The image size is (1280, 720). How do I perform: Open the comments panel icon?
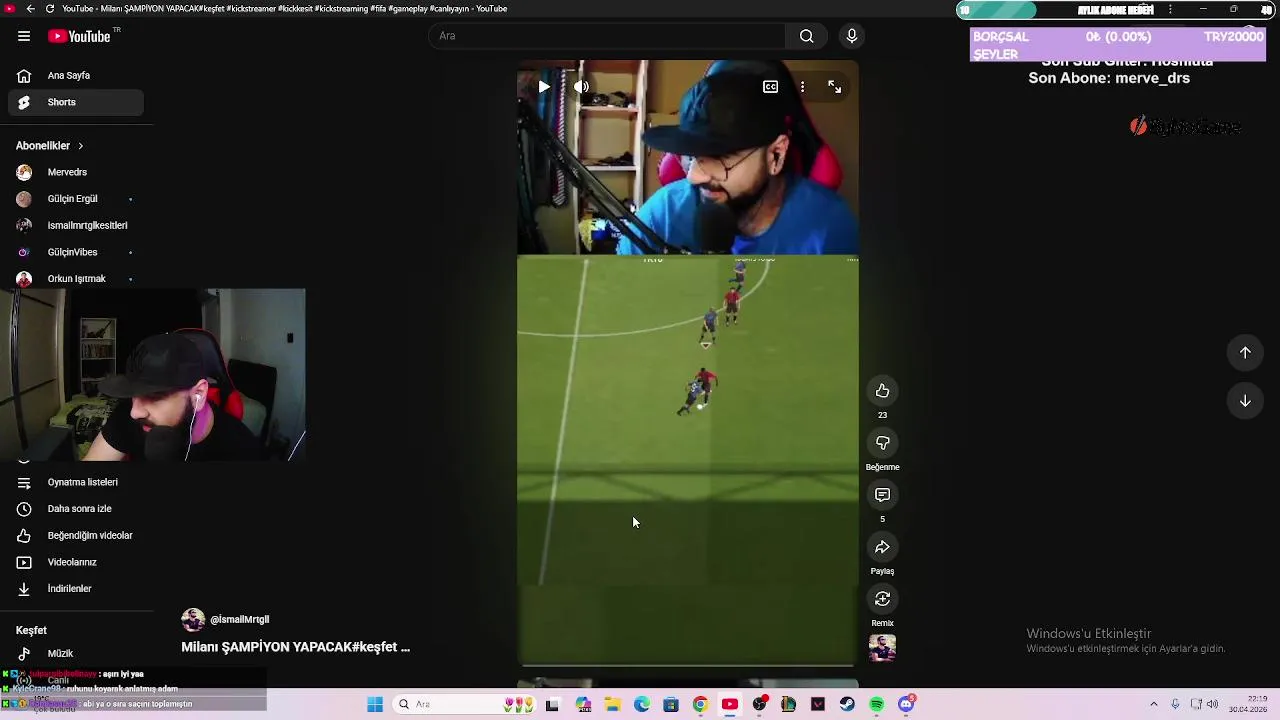tap(882, 495)
